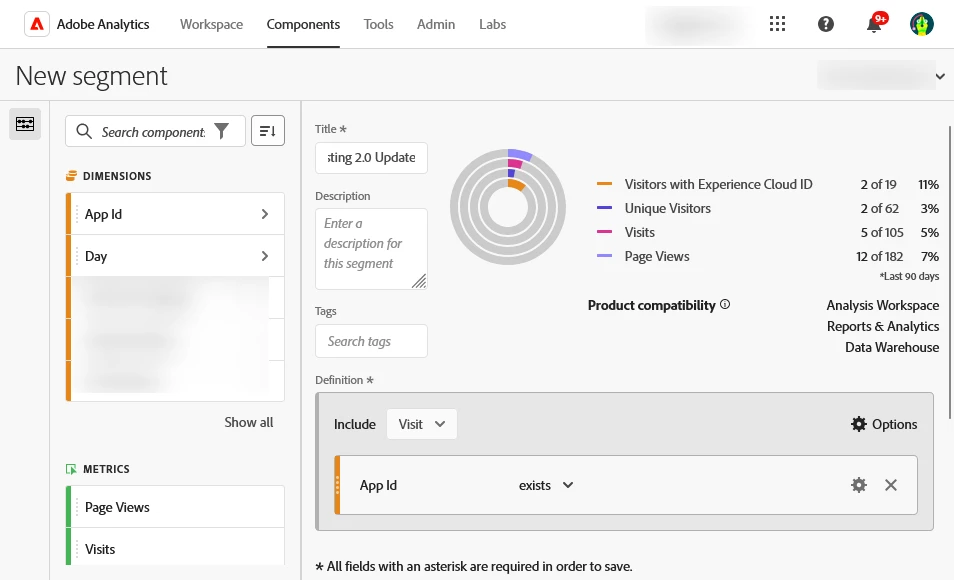
Task: Open the component filter funnel icon
Action: tap(221, 131)
